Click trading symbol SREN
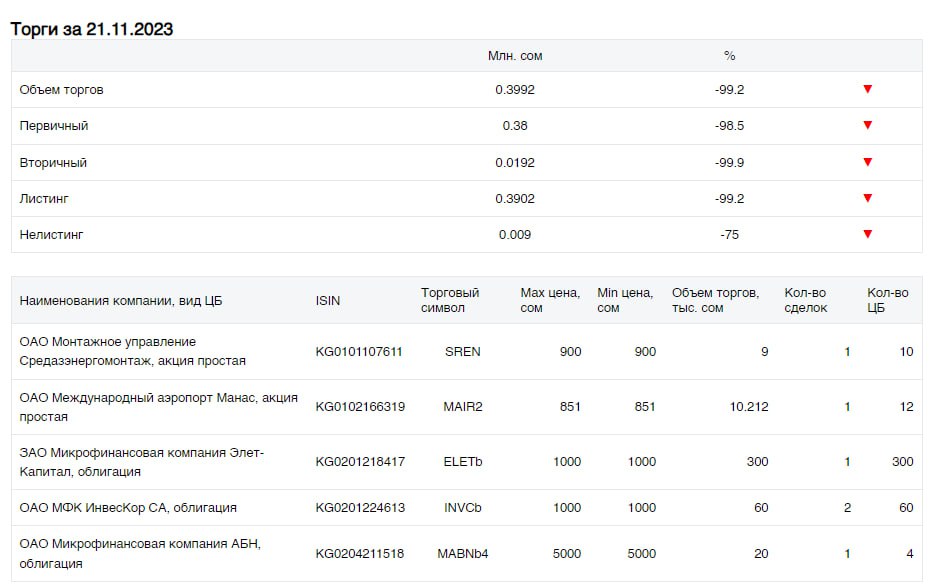937x586 pixels. tap(463, 351)
